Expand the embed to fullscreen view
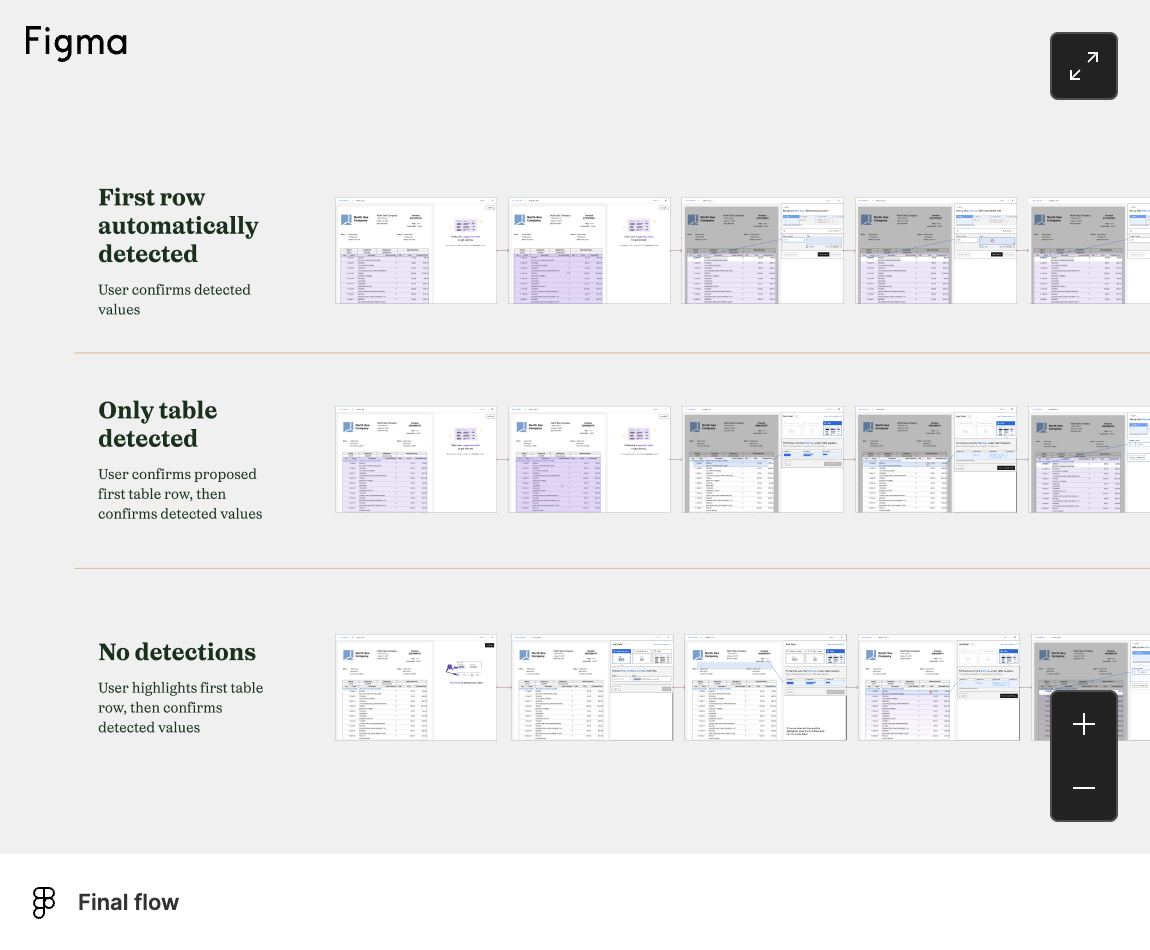1150x950 pixels. tap(1083, 66)
